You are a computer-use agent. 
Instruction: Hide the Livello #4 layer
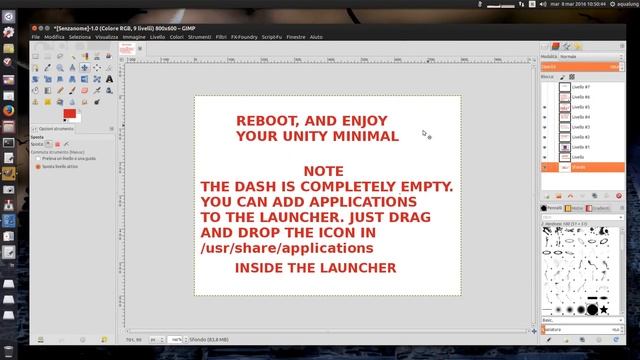coord(544,117)
